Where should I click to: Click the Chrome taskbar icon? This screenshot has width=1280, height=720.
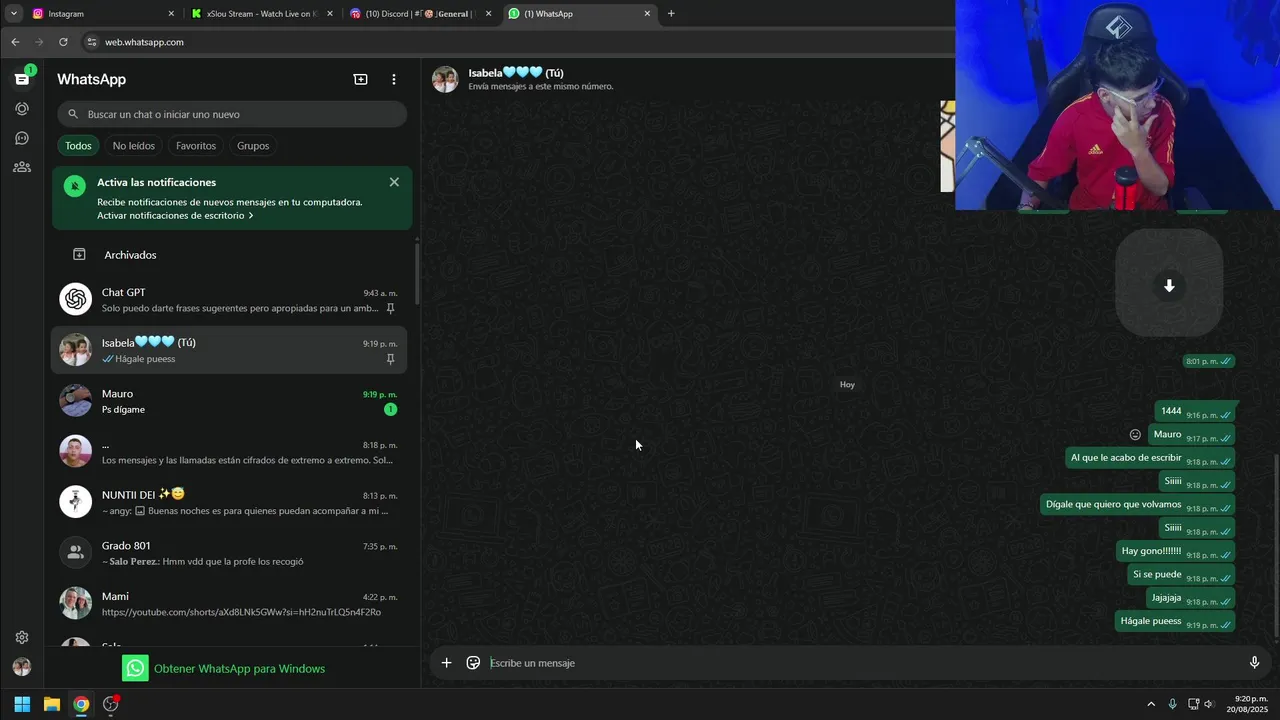pyautogui.click(x=81, y=704)
